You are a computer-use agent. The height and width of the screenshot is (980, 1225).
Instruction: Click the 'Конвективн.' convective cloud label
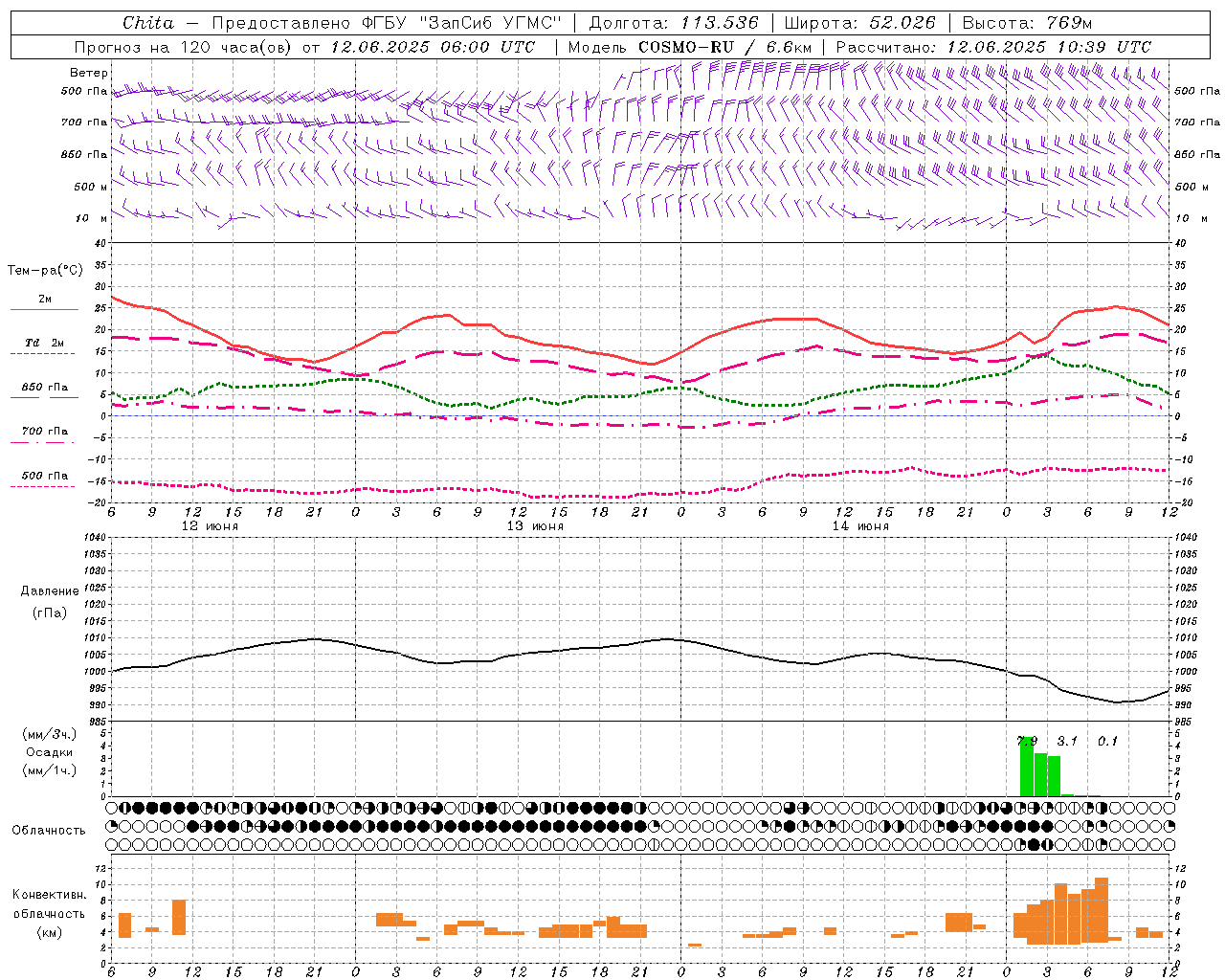tap(50, 895)
